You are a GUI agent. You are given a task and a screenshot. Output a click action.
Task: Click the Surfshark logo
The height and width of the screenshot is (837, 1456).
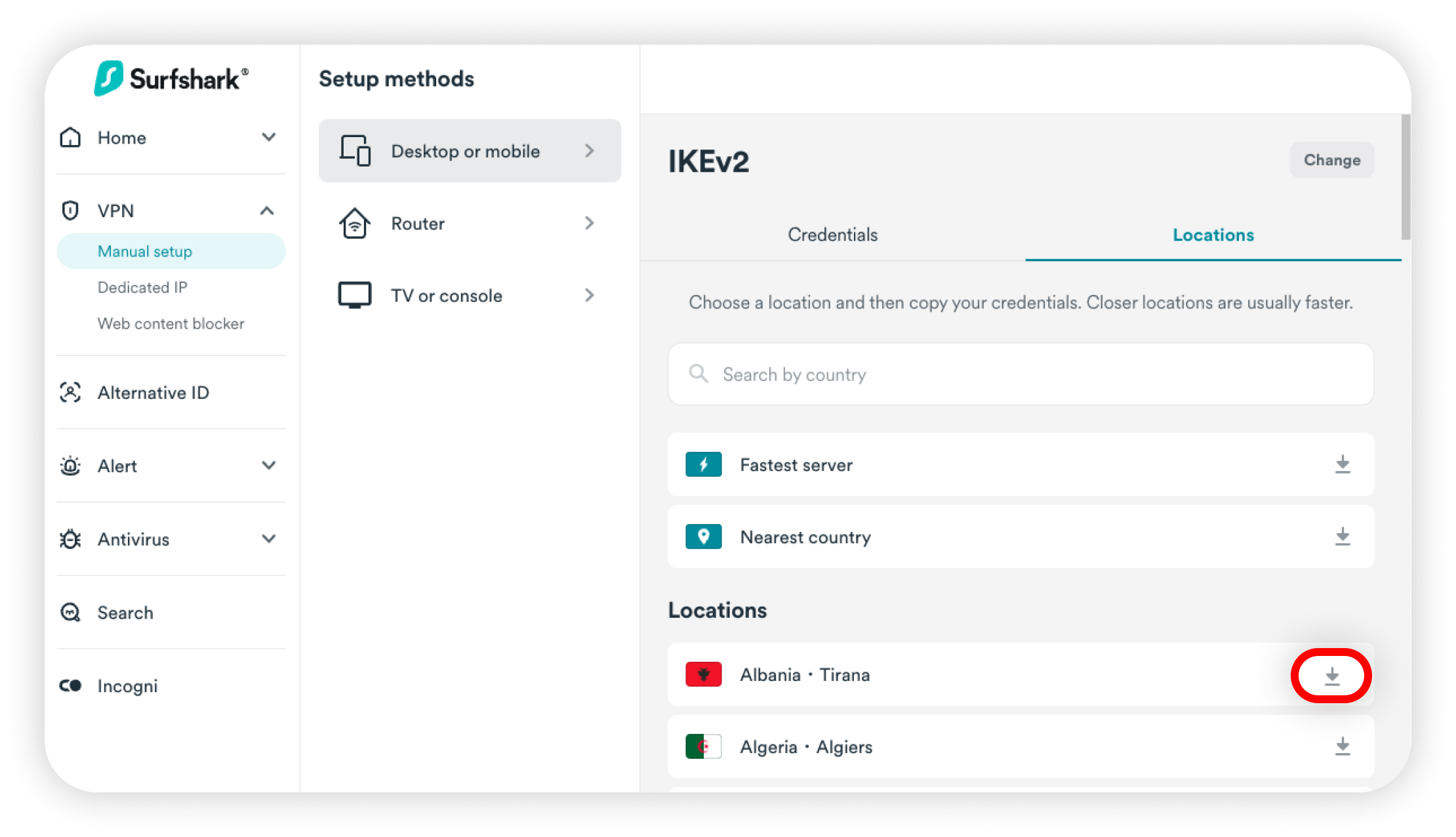point(171,79)
